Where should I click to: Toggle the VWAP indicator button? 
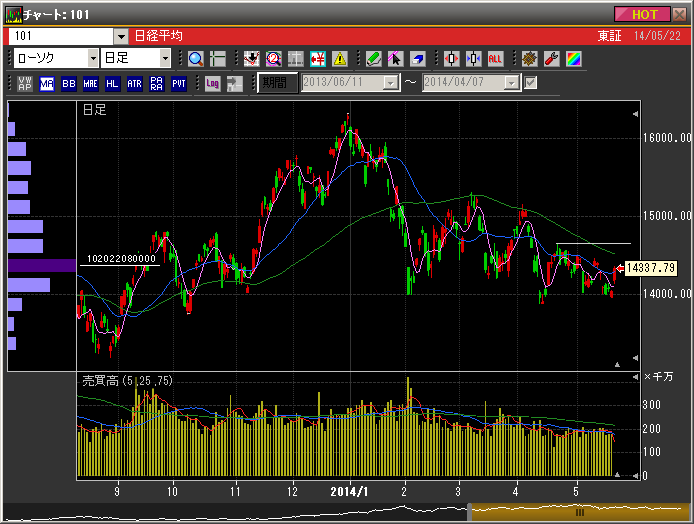coord(25,83)
